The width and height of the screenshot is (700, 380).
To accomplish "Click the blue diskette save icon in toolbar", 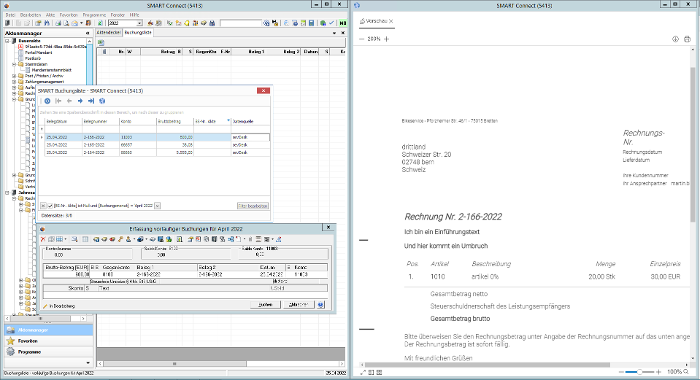I will (311, 23).
